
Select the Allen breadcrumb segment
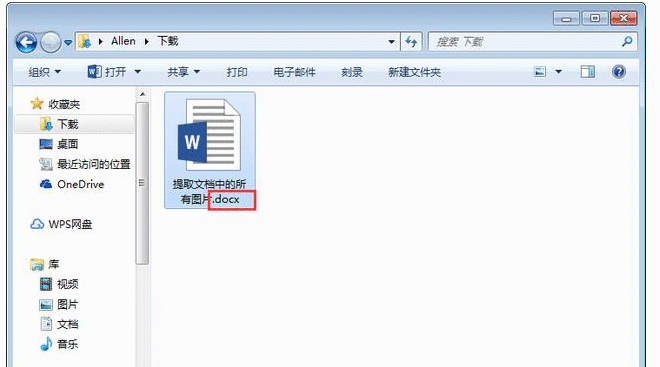point(123,41)
